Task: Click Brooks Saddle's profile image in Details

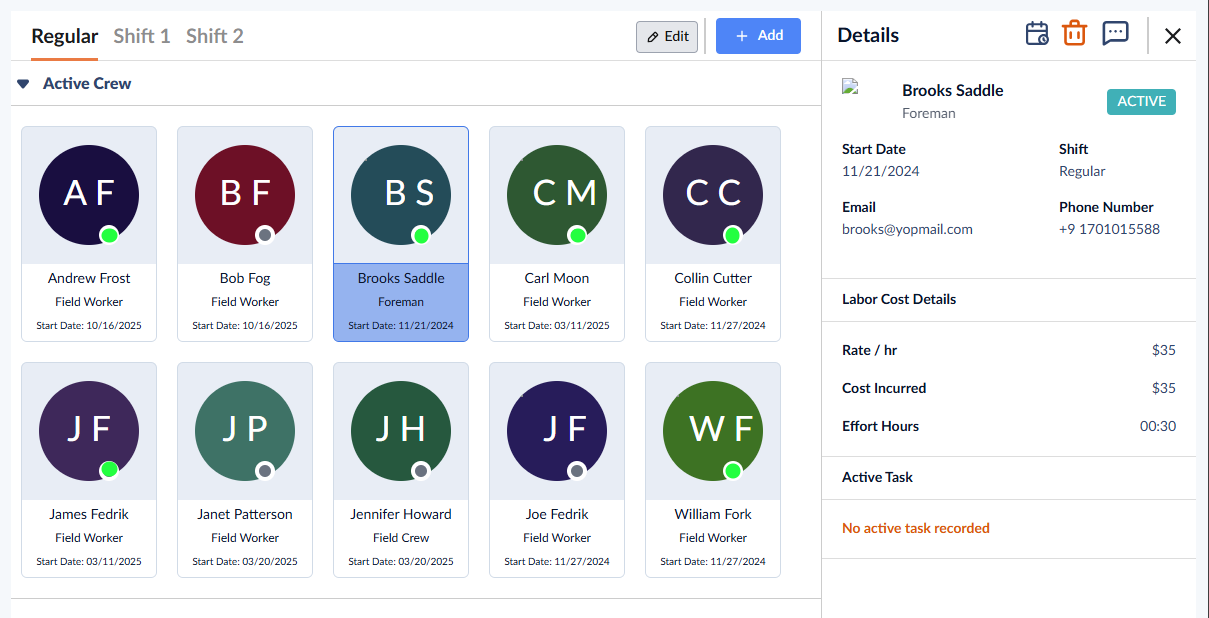Action: point(851,87)
